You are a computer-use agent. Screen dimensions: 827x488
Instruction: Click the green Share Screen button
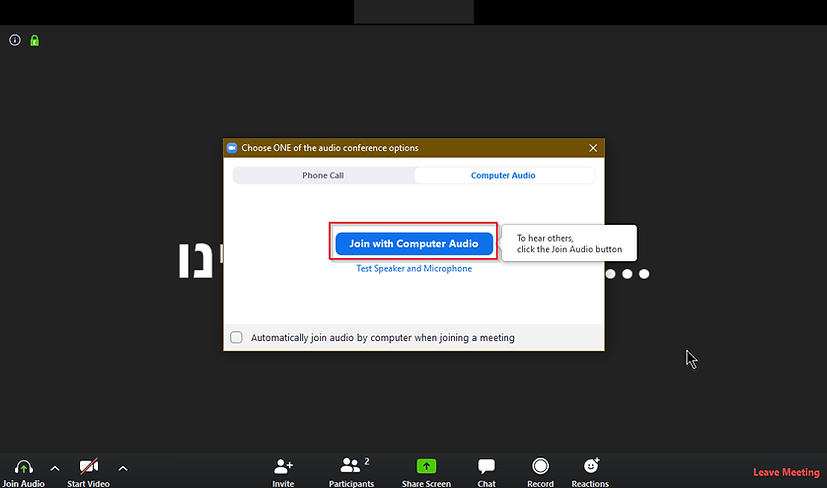(426, 472)
